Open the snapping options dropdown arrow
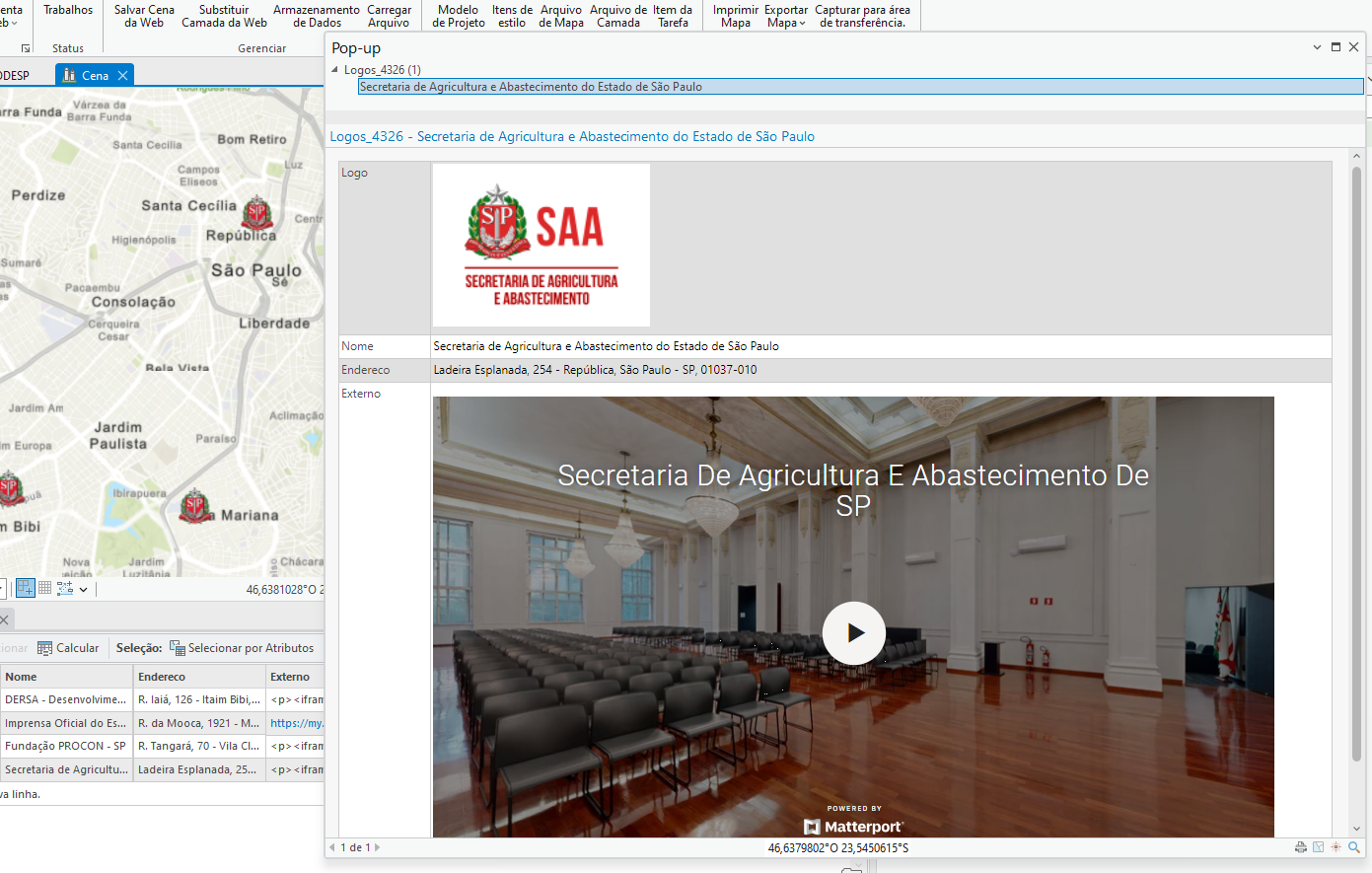The height and width of the screenshot is (873, 1372). [x=84, y=589]
